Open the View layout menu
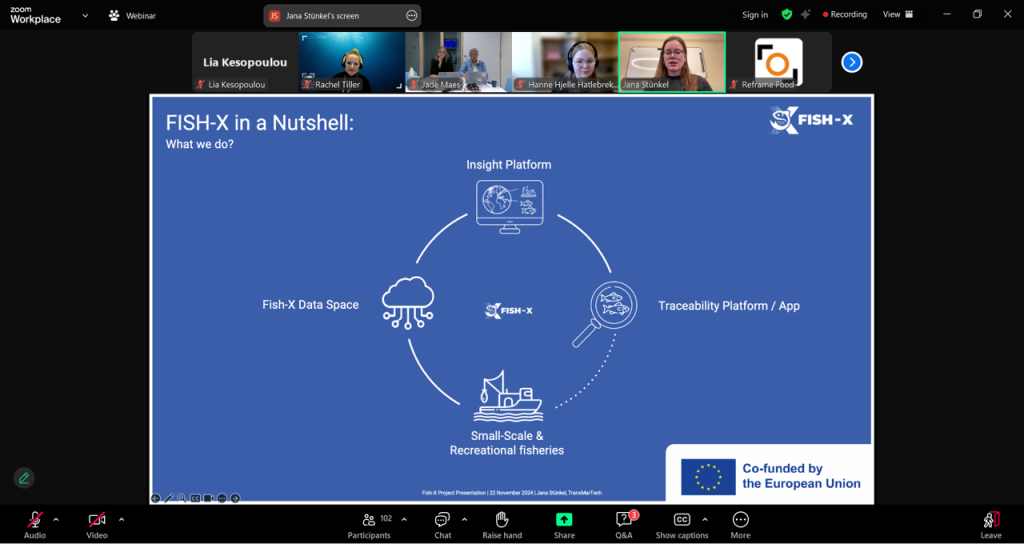Viewport: 1024px width, 544px height. (x=898, y=14)
